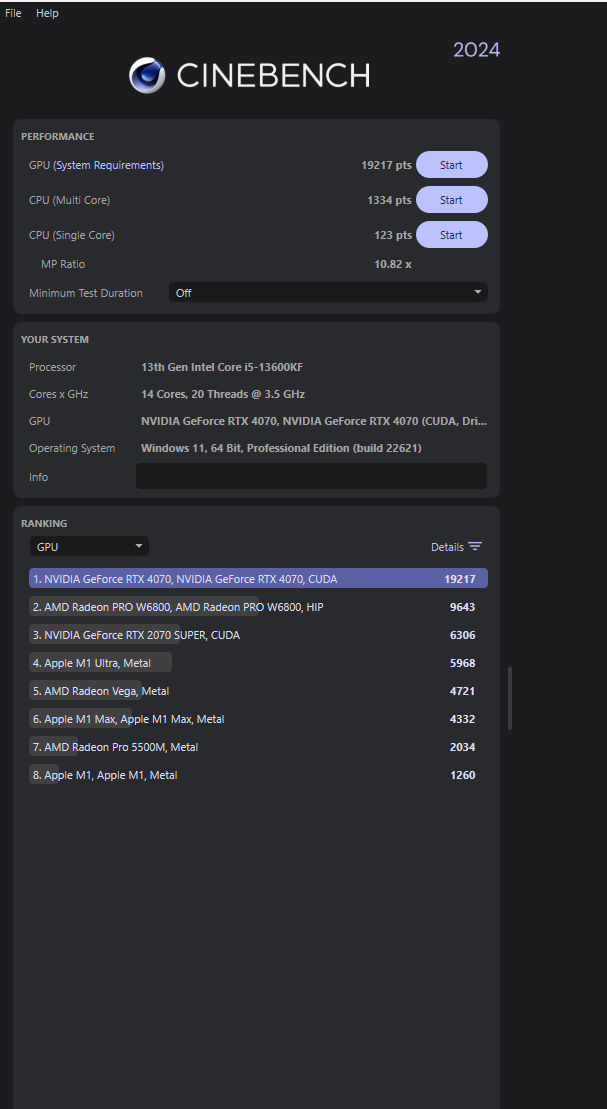Click the 4332 ranking score

coord(463,719)
